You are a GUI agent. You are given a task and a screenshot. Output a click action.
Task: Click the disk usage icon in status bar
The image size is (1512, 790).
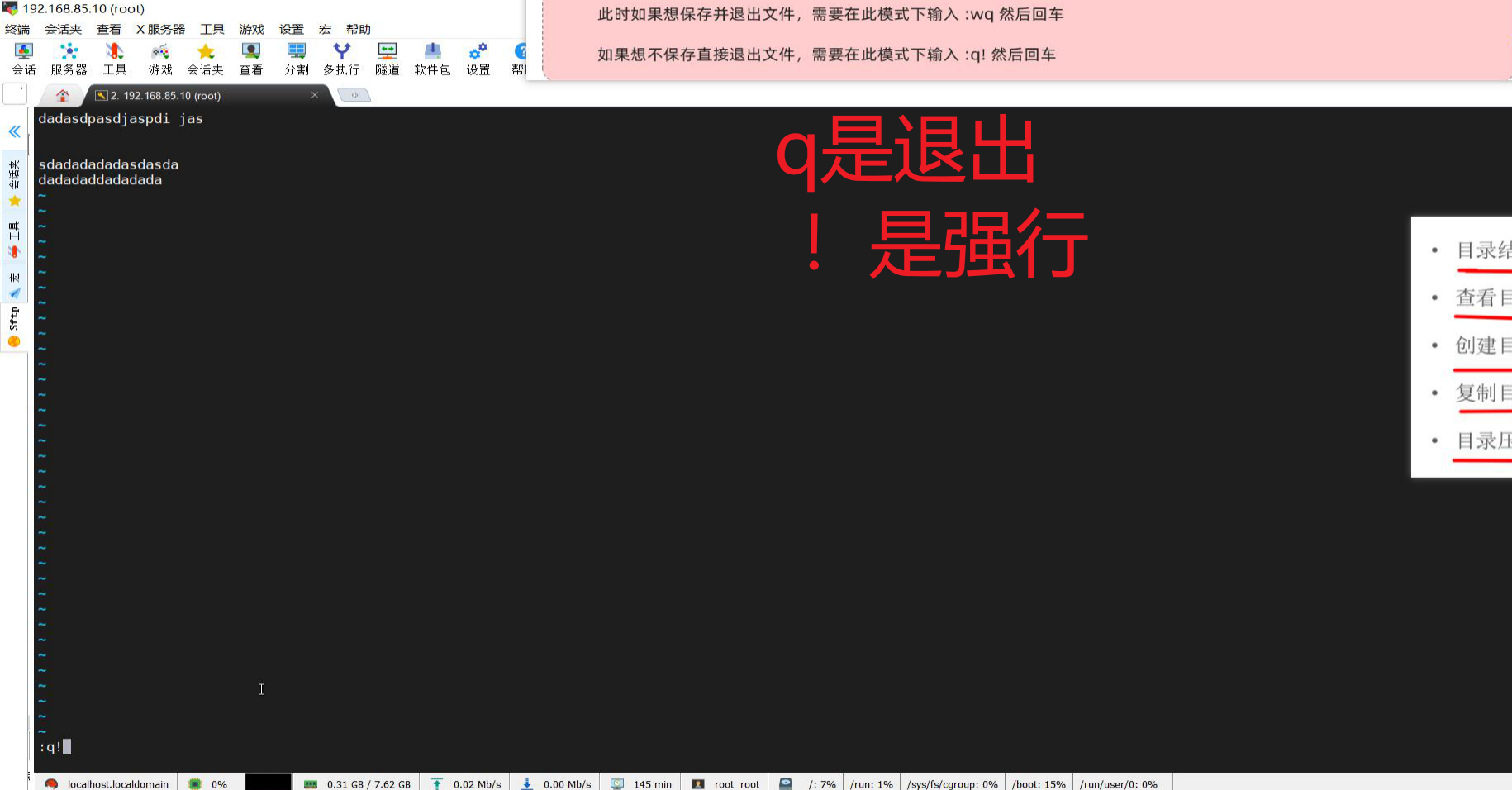coord(786,783)
